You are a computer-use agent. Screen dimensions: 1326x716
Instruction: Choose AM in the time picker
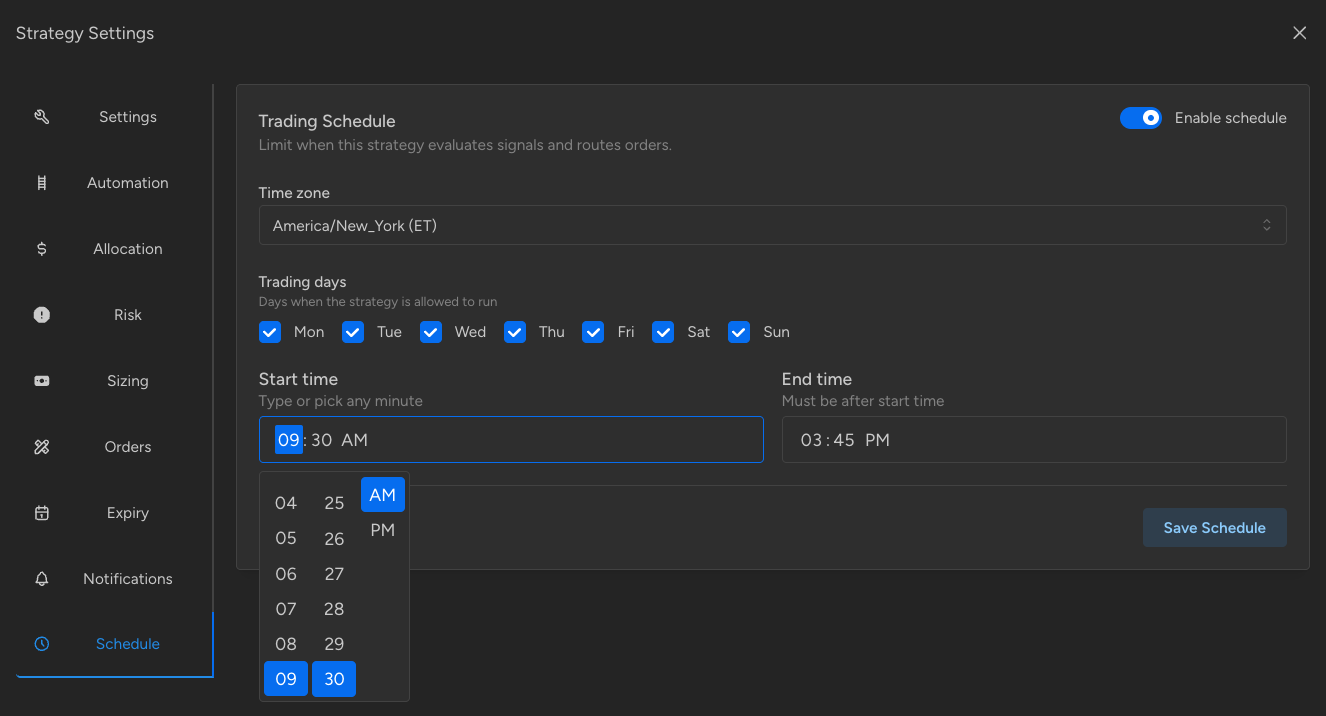click(383, 495)
